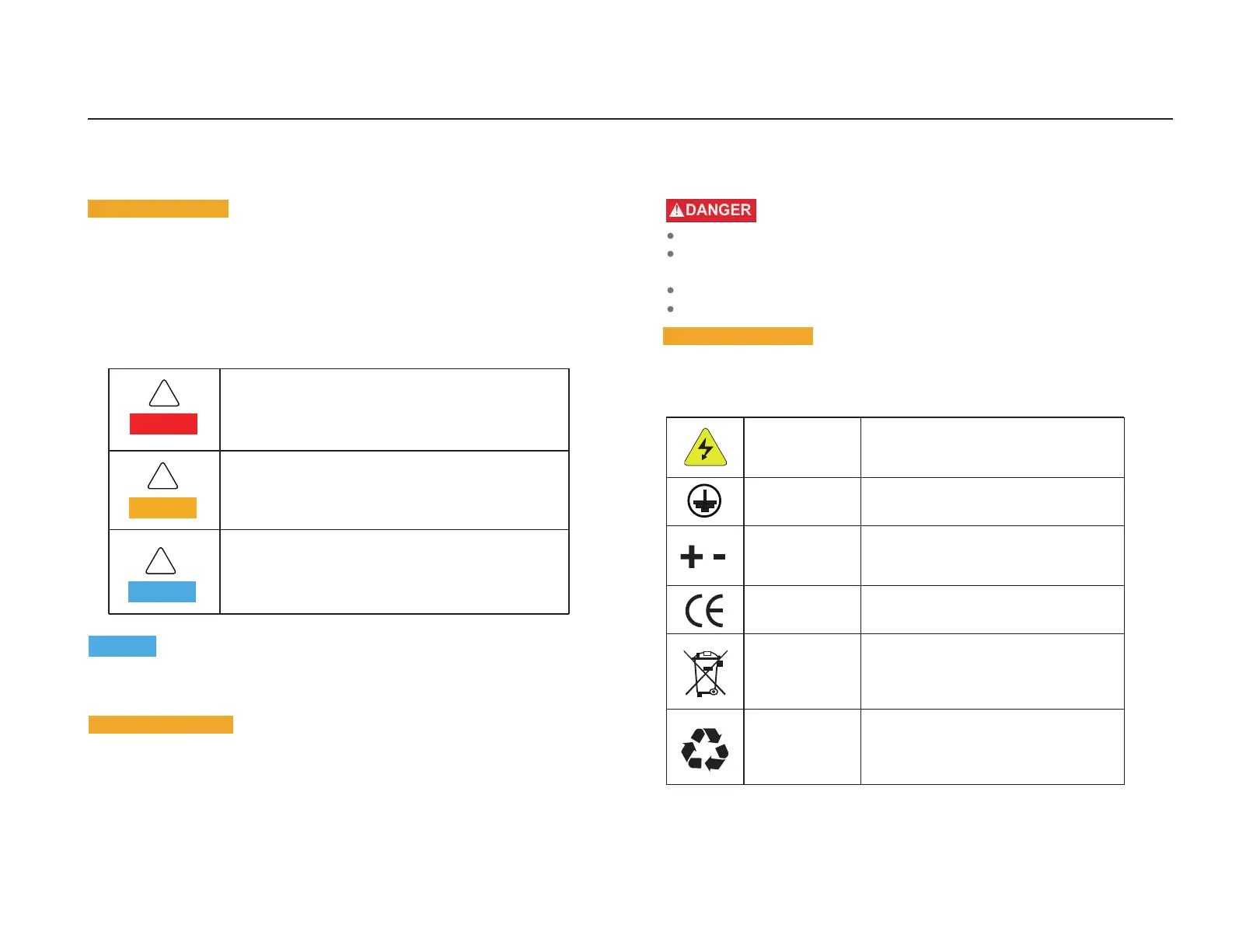Click the protective earth ground symbol

(704, 501)
